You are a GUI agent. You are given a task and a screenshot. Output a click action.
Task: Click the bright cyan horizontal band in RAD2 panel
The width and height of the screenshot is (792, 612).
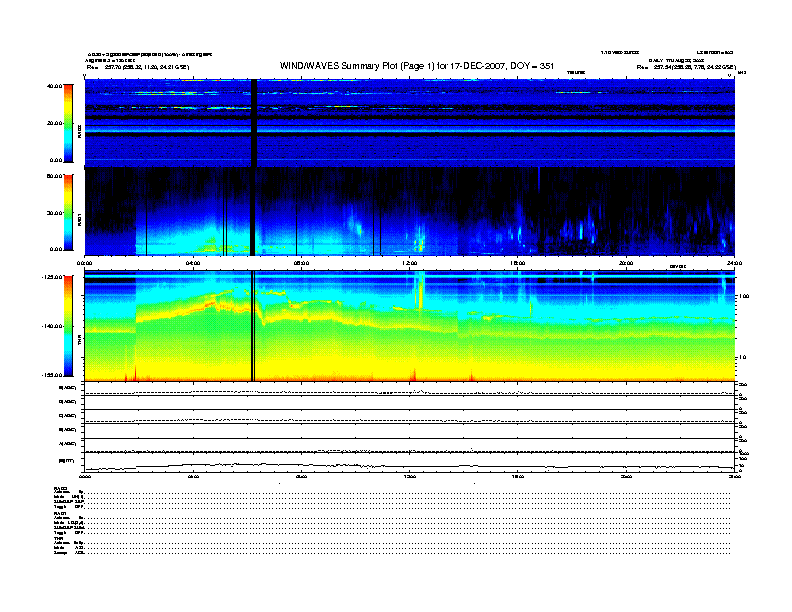409,130
